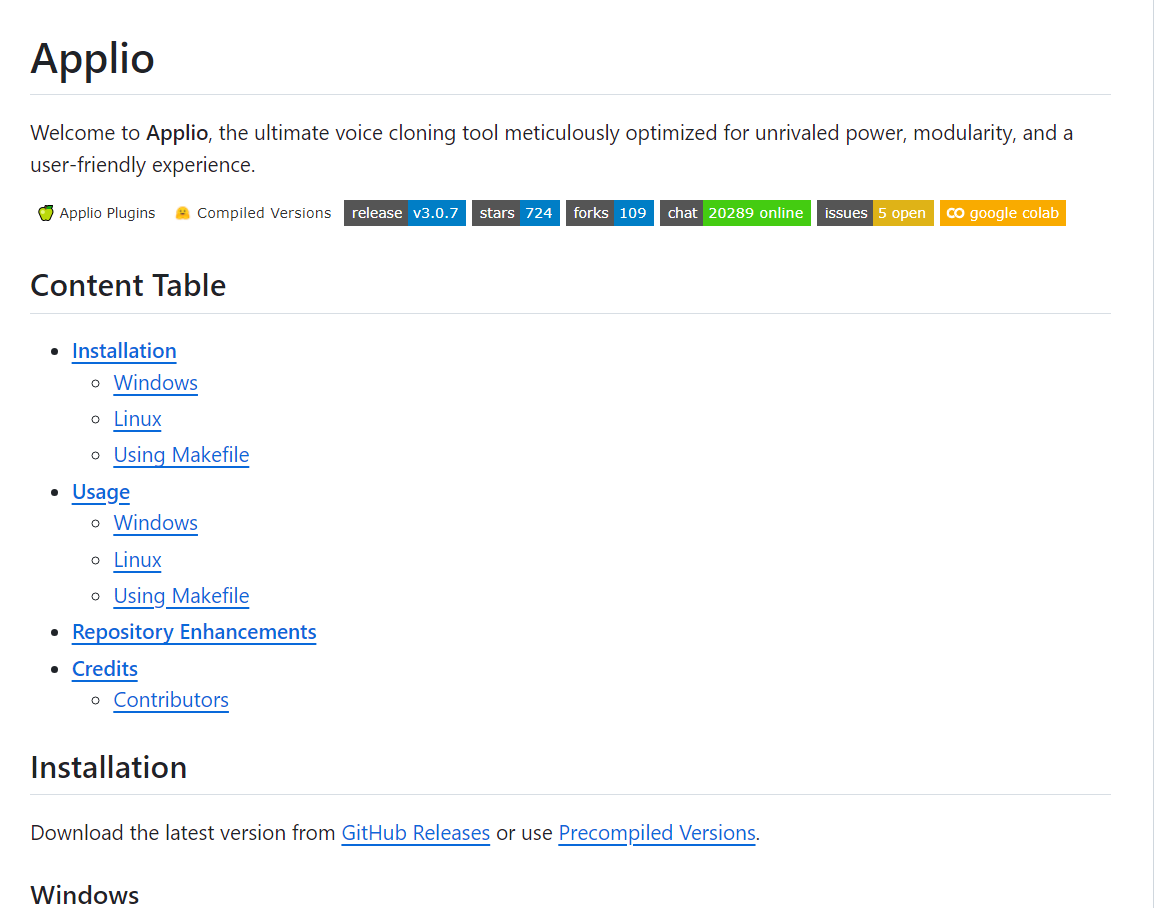Go to Windows under Usage list

(155, 522)
